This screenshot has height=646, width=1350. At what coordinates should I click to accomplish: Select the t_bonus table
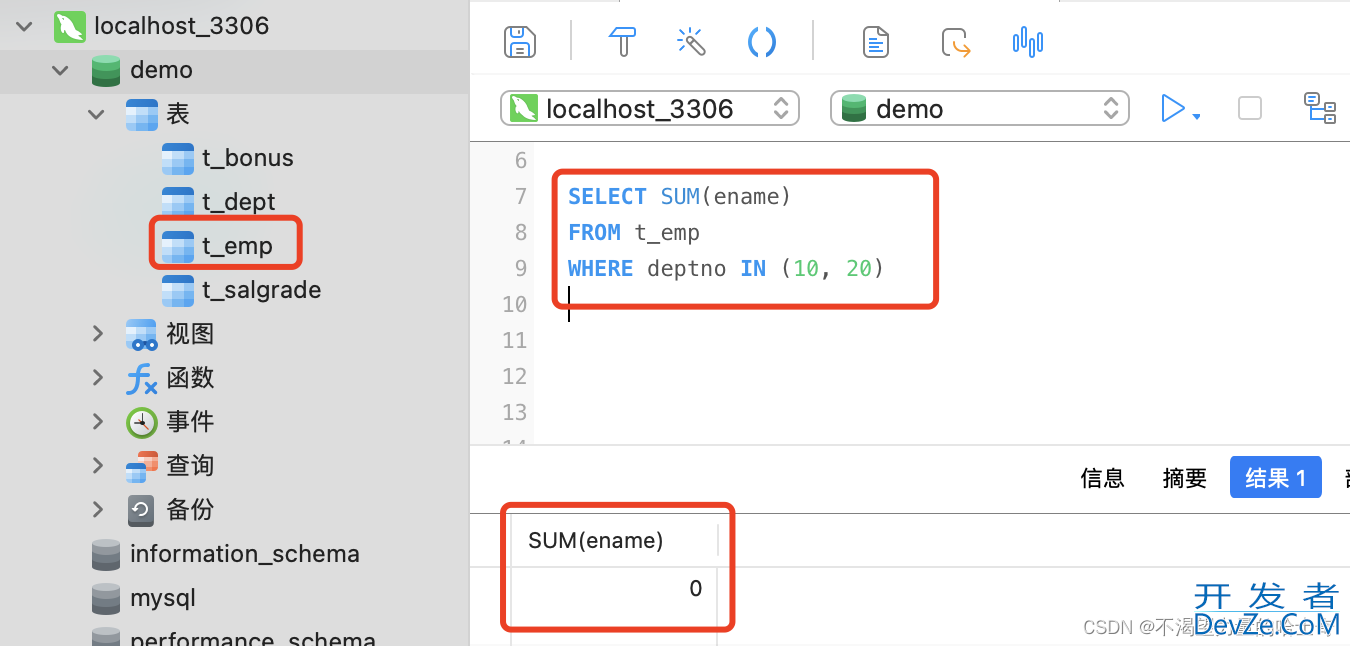pos(247,158)
